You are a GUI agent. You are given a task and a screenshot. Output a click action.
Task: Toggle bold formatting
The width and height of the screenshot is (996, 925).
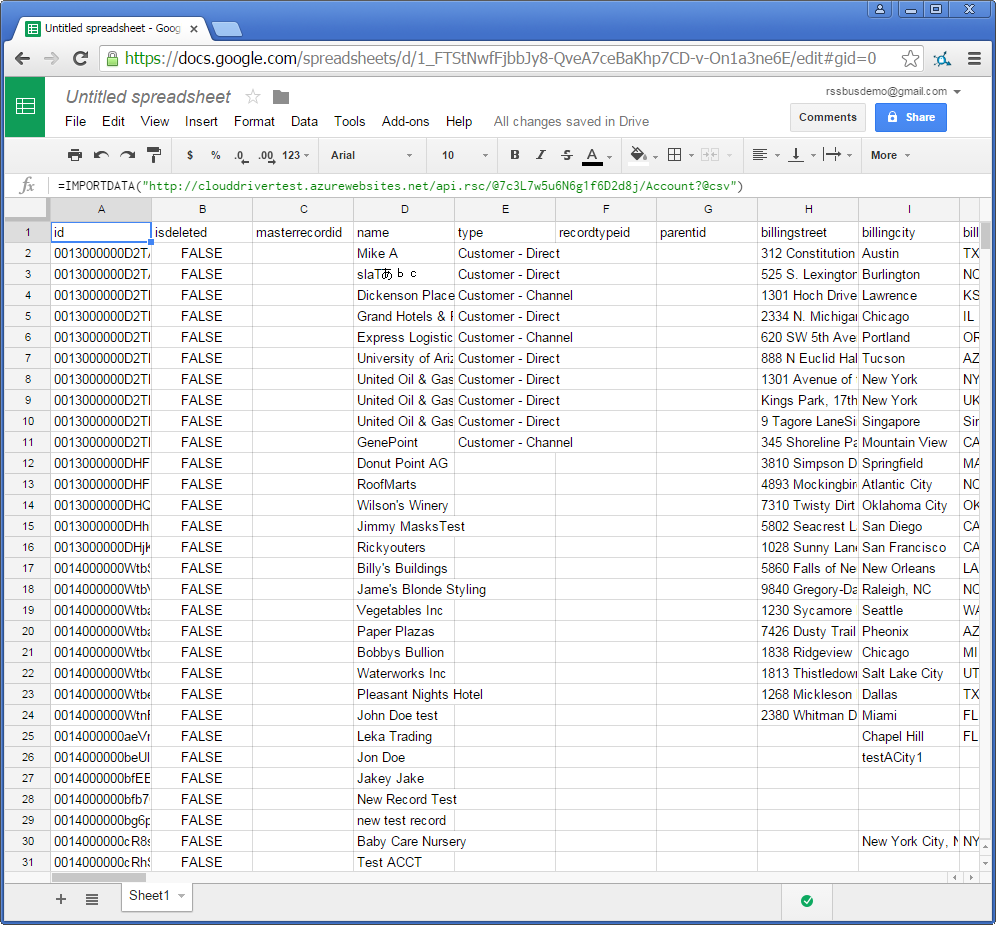click(x=515, y=155)
